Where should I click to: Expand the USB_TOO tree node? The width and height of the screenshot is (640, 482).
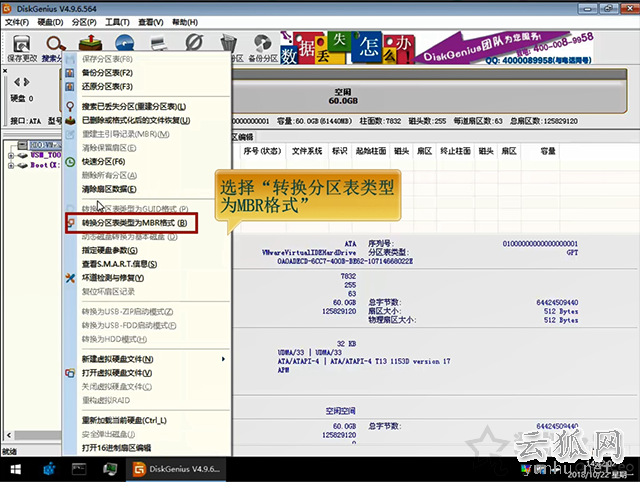tap(11, 155)
